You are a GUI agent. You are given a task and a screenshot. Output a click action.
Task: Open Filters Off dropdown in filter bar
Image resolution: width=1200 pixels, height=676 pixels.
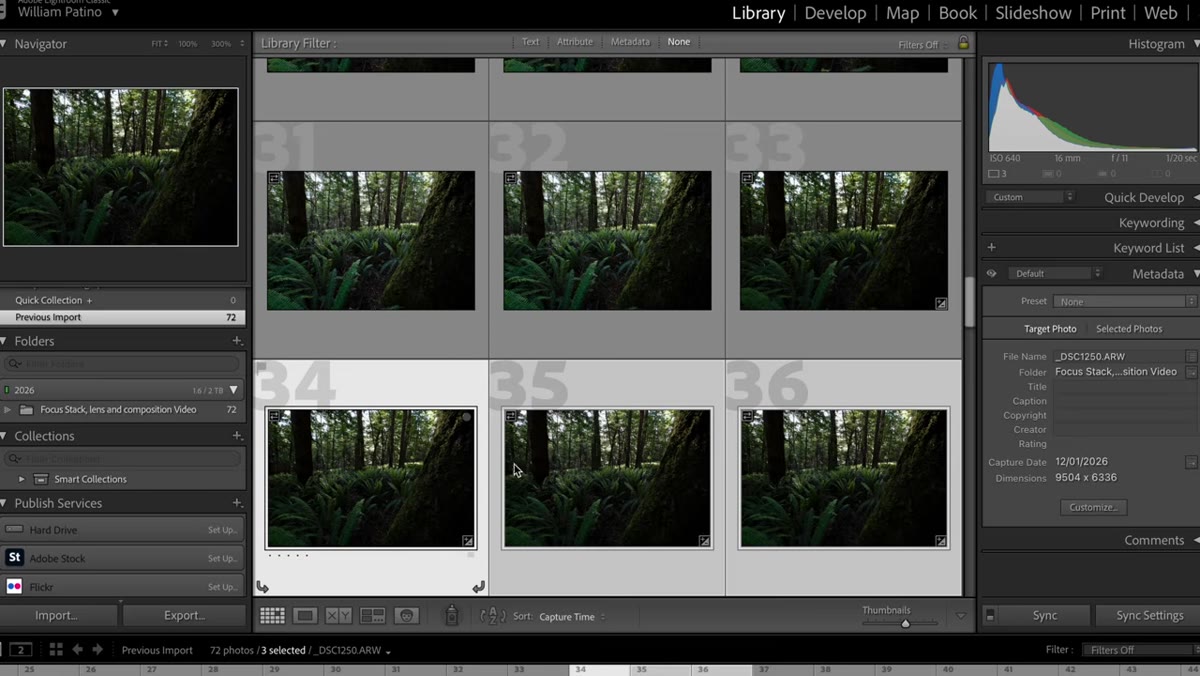click(x=923, y=45)
